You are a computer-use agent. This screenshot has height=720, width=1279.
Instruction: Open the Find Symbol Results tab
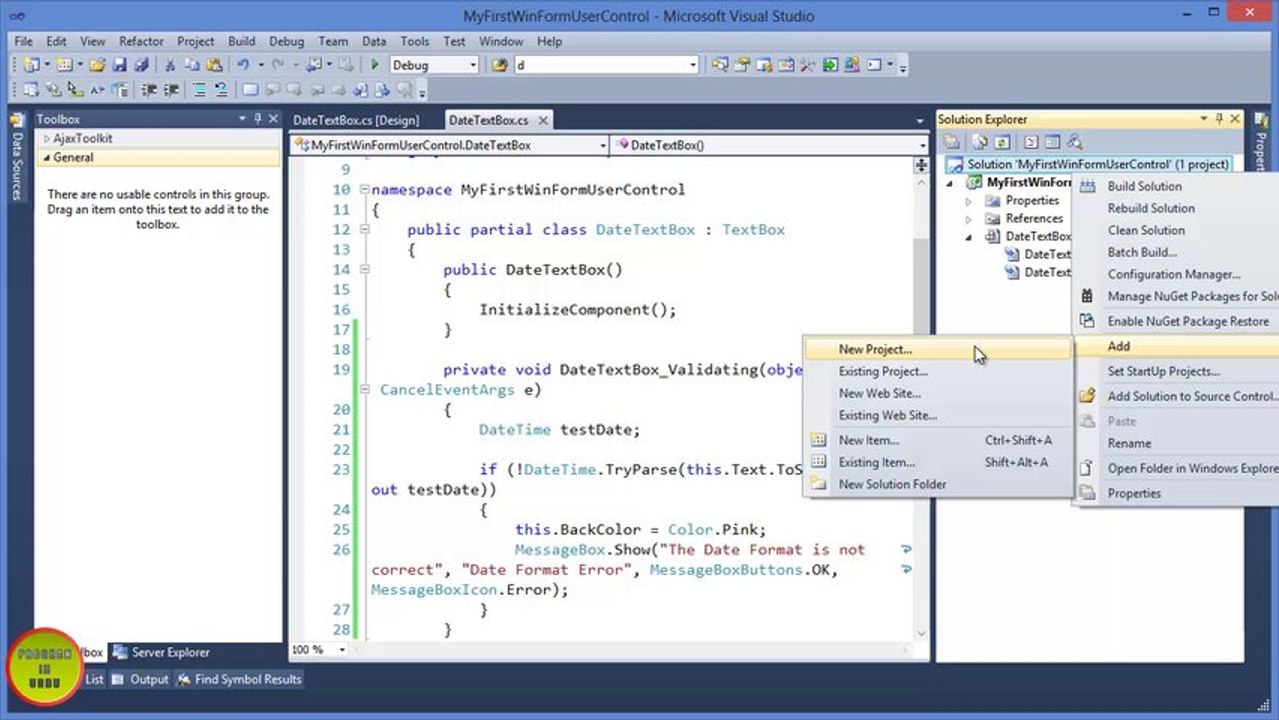pyautogui.click(x=239, y=679)
